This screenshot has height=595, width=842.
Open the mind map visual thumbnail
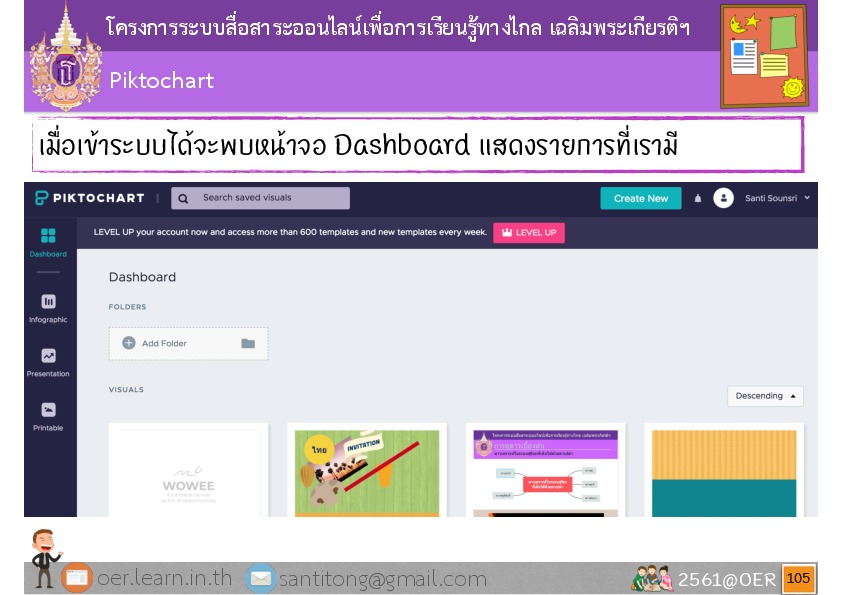546,470
